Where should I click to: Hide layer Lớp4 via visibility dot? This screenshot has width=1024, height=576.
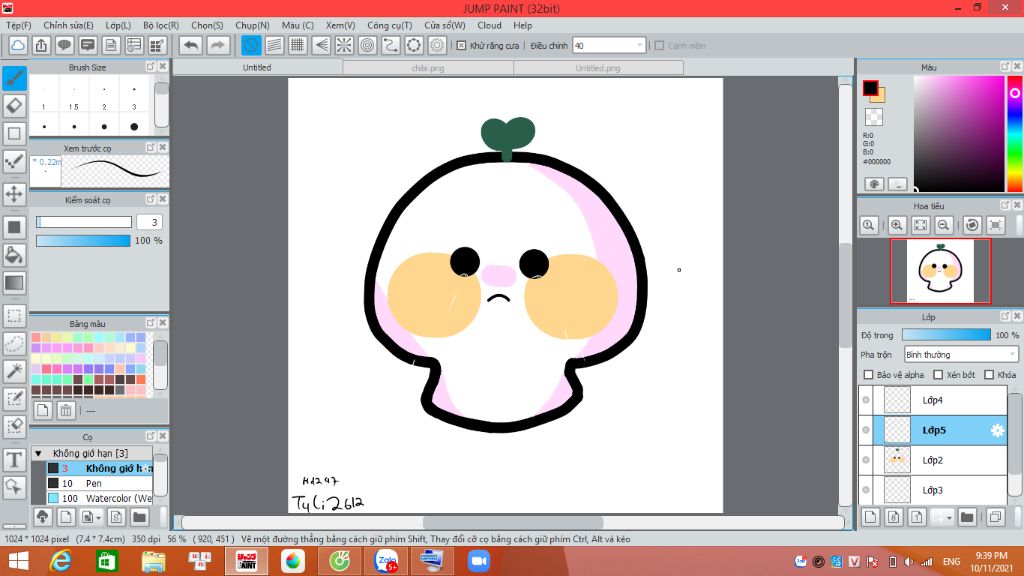(x=866, y=401)
